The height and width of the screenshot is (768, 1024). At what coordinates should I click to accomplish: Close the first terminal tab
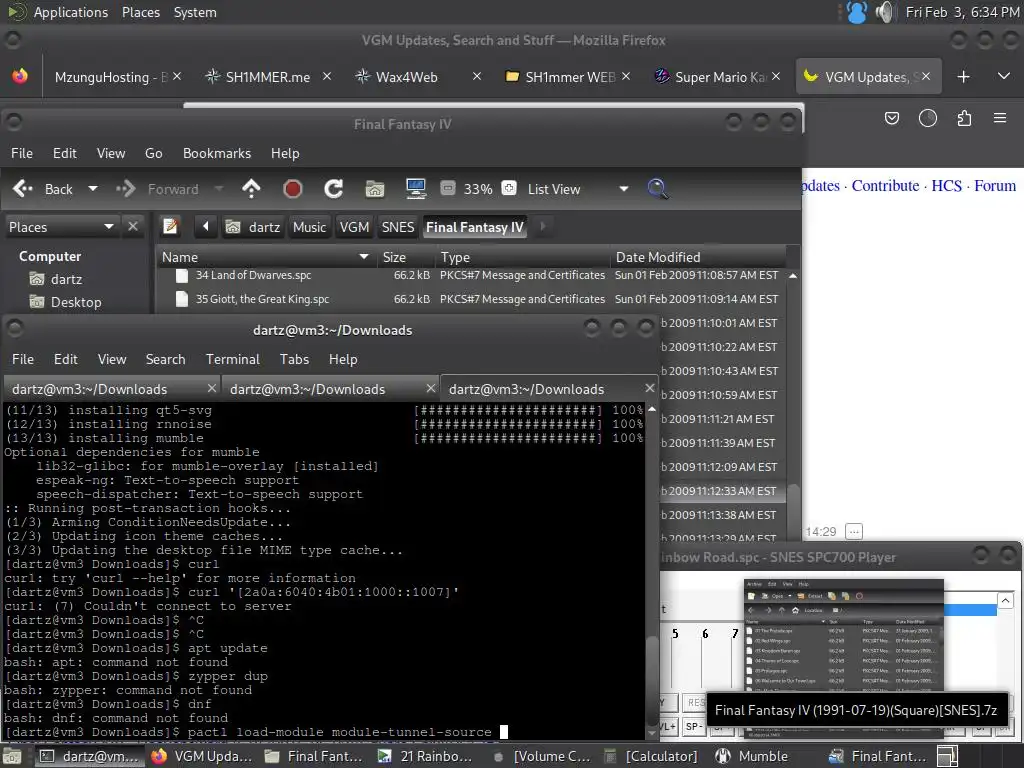(212, 389)
